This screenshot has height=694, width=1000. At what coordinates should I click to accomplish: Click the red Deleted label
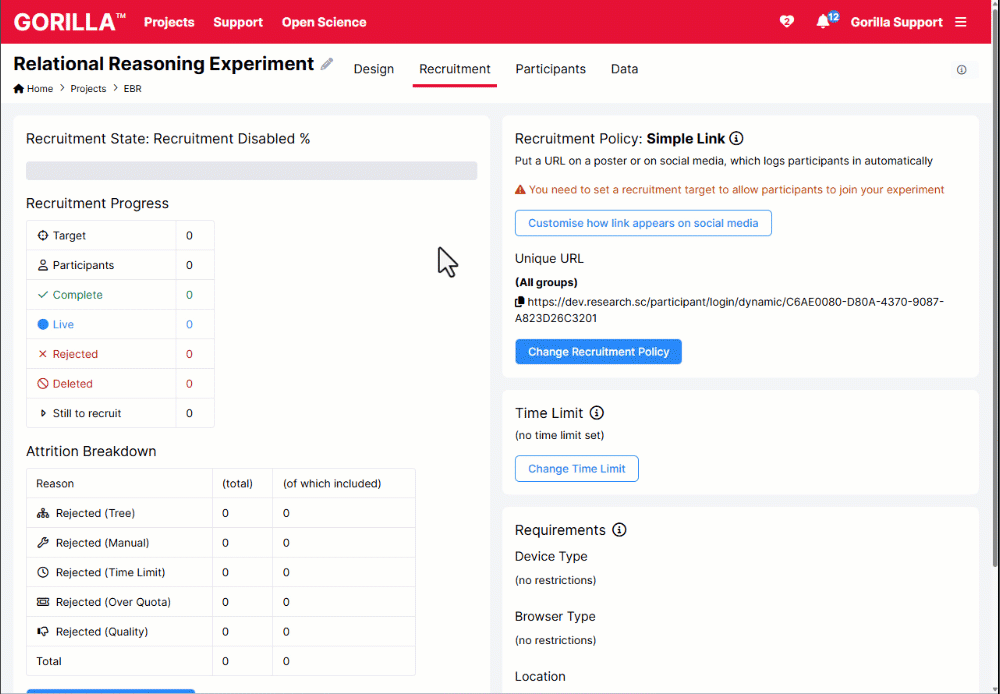[x=73, y=383]
